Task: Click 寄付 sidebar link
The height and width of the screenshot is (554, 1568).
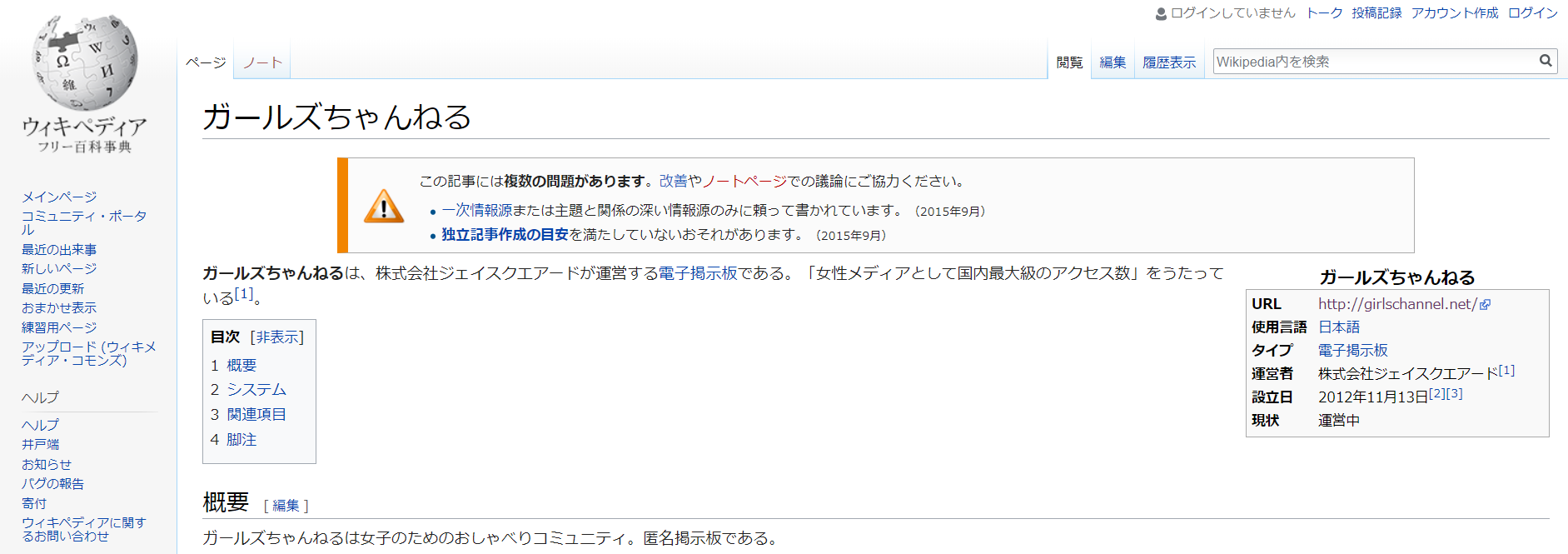Action: tap(34, 504)
